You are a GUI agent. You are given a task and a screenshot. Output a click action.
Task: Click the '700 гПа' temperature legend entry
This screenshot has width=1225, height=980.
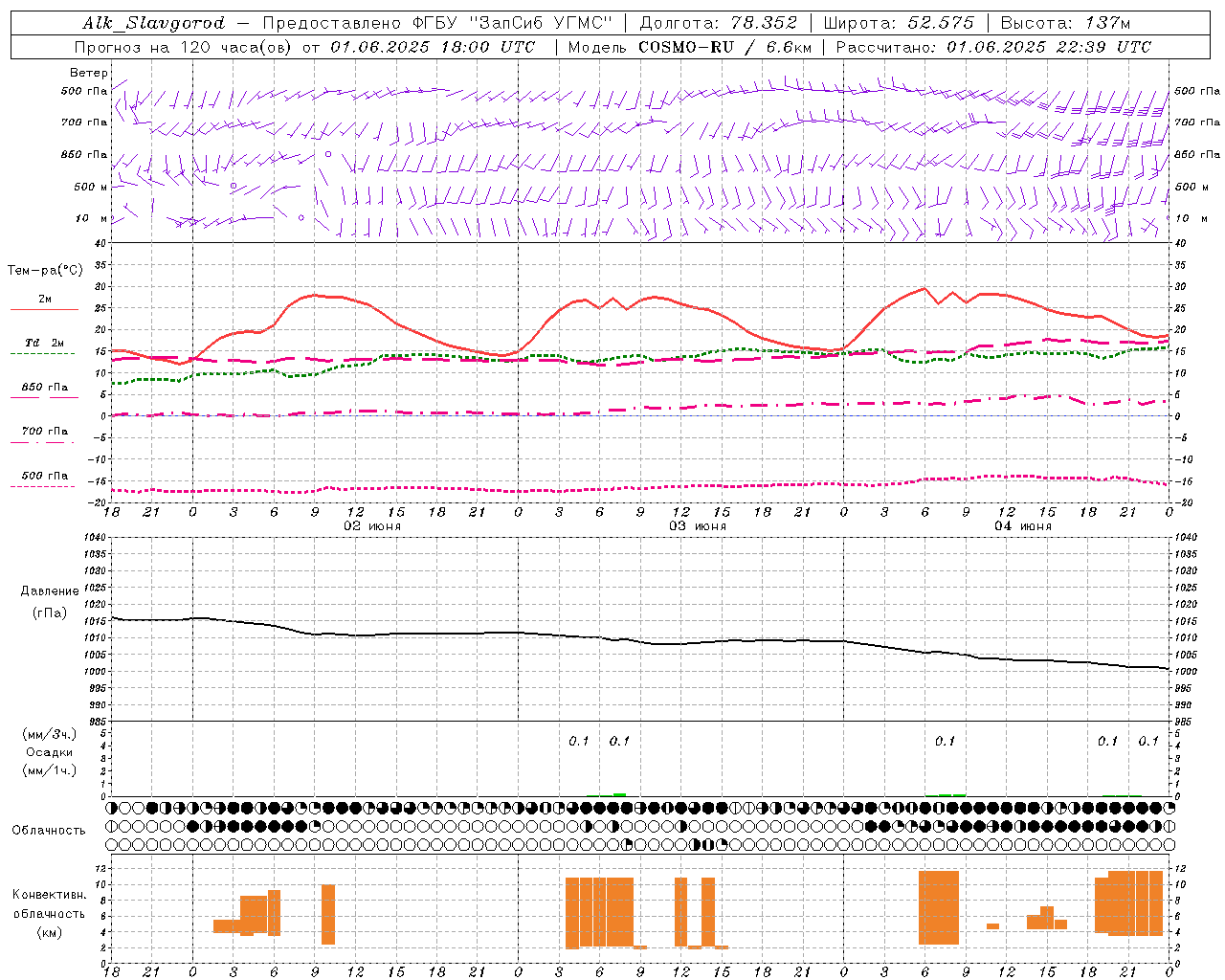(45, 432)
